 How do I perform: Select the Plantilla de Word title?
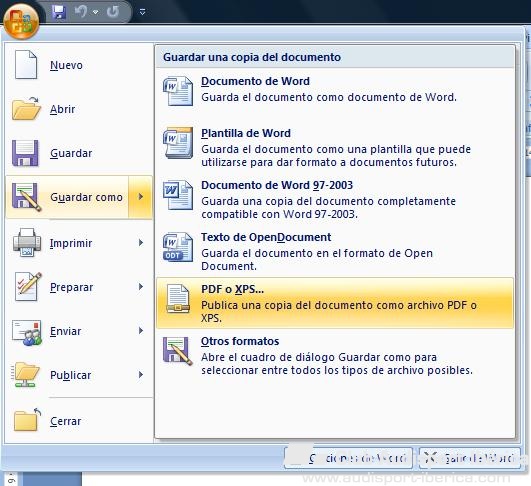point(246,133)
